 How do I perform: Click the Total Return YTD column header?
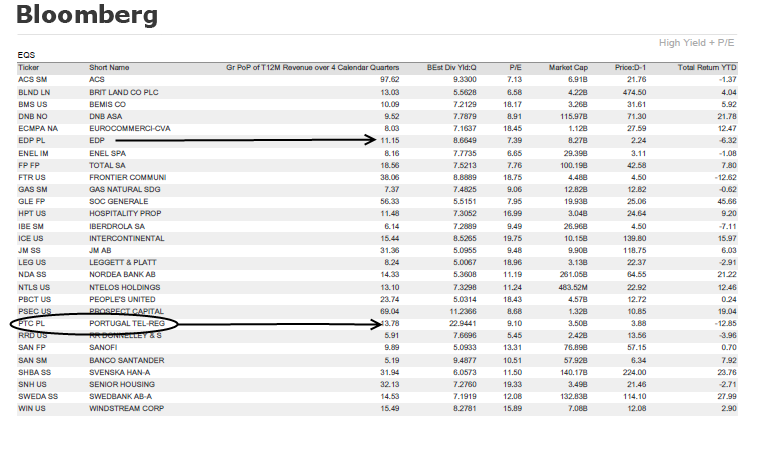pyautogui.click(x=707, y=68)
